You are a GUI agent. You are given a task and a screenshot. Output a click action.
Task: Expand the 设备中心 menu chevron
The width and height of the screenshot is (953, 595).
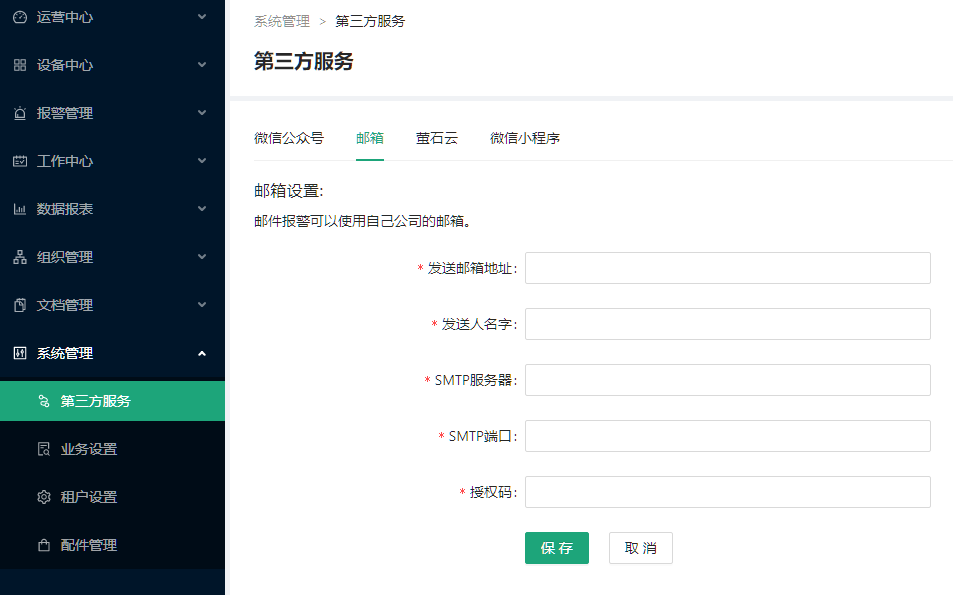click(x=202, y=65)
